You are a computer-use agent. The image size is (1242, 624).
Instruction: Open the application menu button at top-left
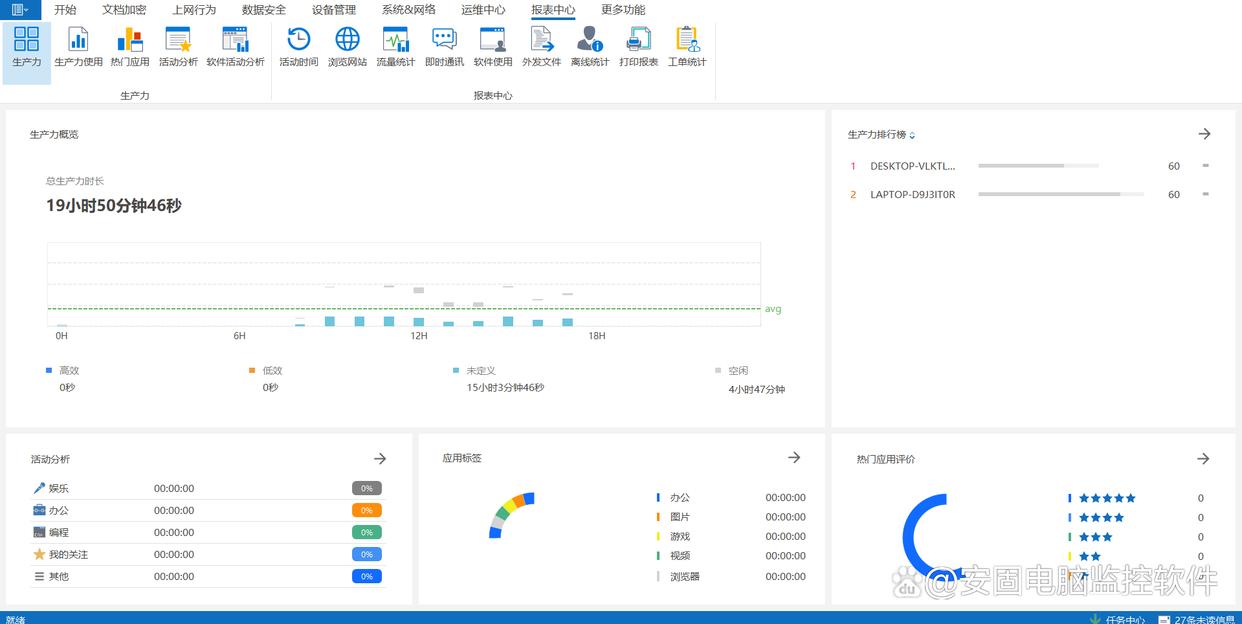coord(20,10)
